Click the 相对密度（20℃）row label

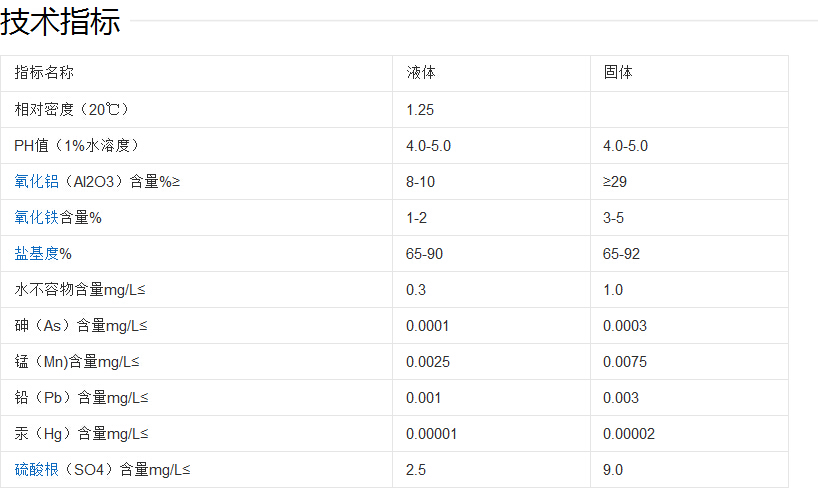(x=71, y=110)
